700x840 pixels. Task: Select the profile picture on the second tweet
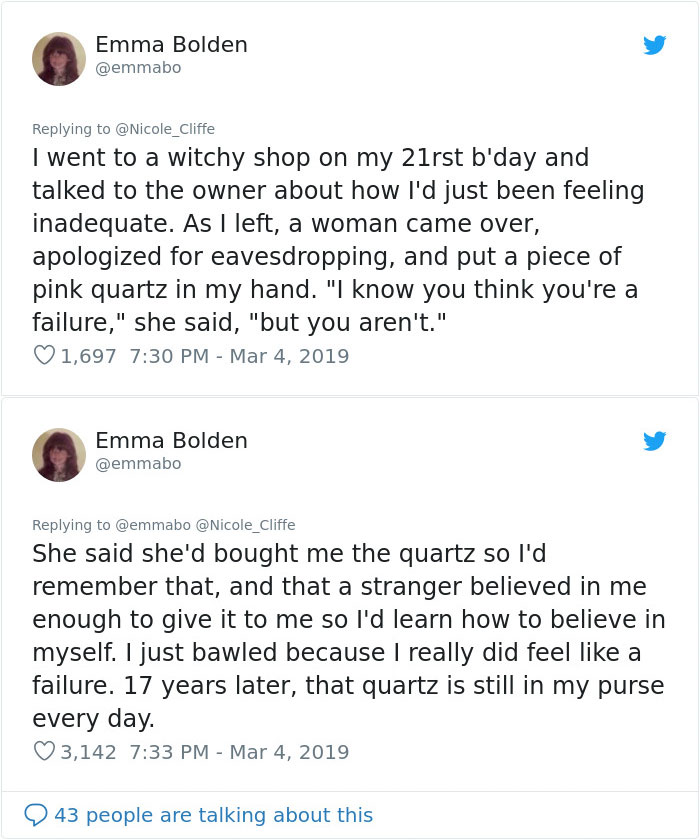59,454
